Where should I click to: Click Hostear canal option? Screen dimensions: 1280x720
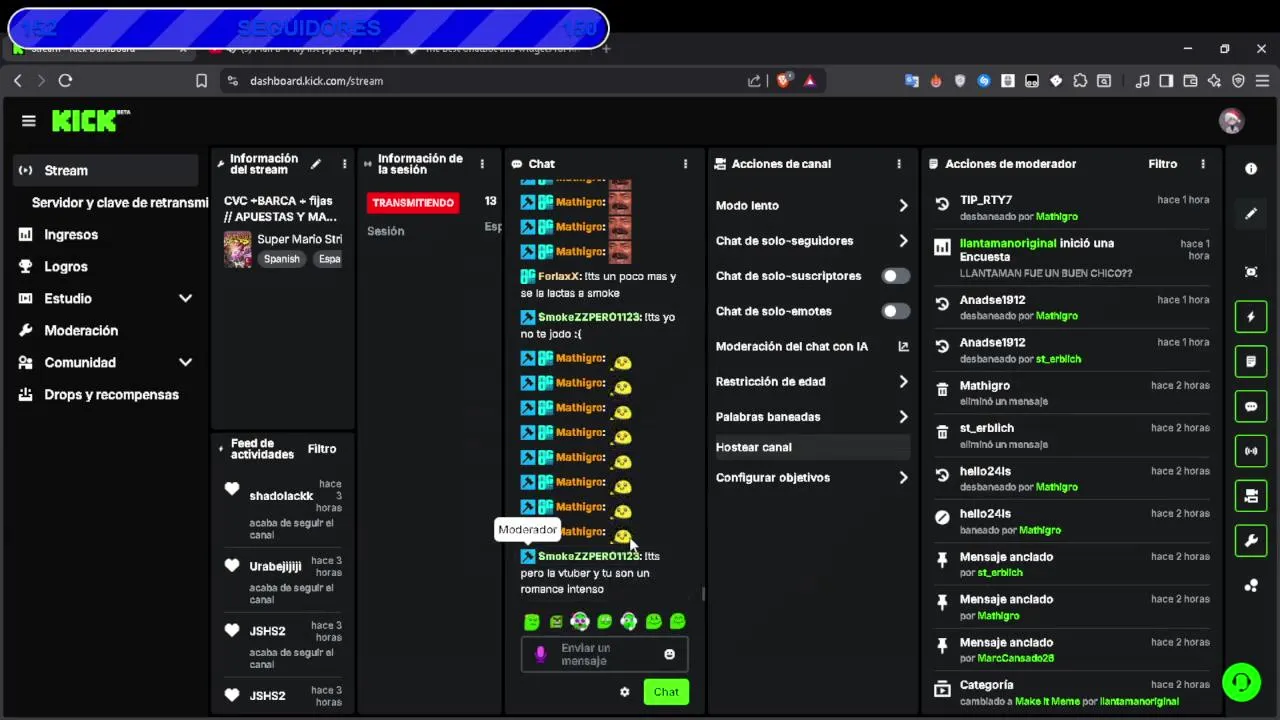[x=811, y=447]
